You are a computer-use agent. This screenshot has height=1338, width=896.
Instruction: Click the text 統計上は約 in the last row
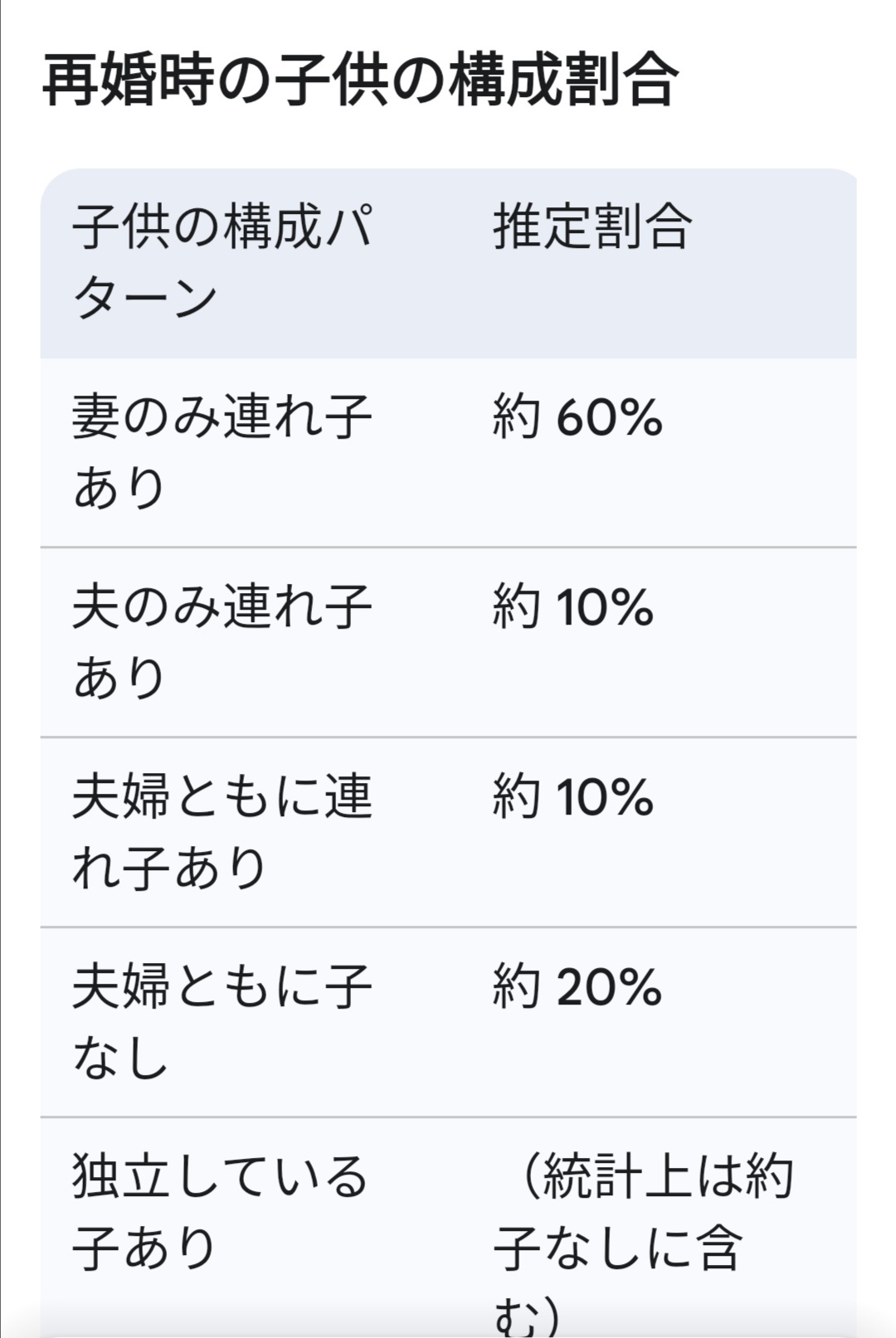click(x=669, y=1176)
